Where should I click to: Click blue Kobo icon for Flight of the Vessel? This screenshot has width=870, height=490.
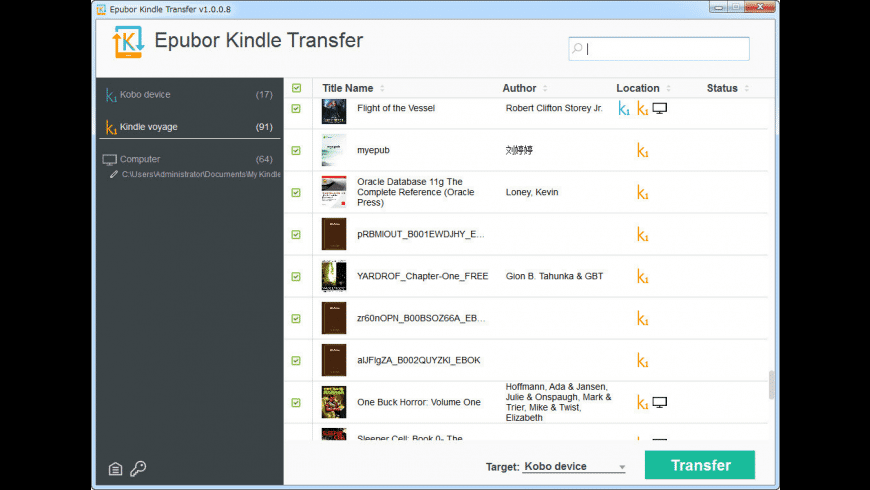click(x=624, y=109)
